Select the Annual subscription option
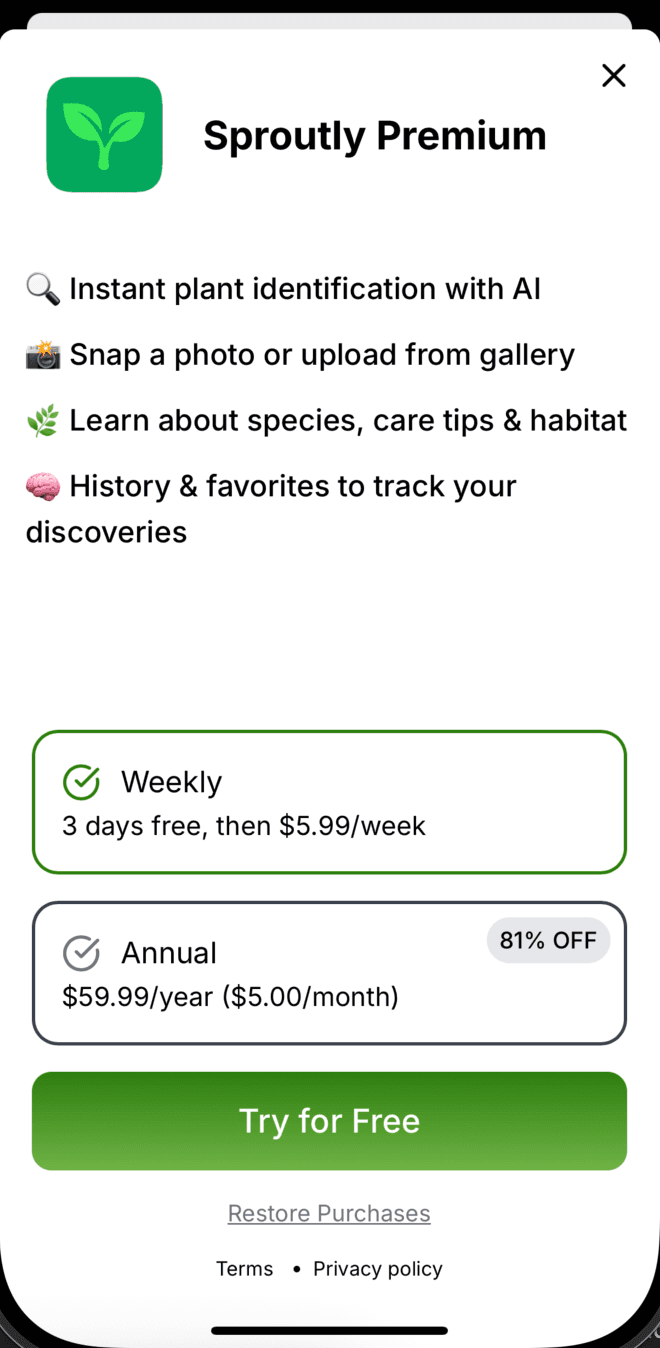The image size is (660, 1348). [x=329, y=972]
